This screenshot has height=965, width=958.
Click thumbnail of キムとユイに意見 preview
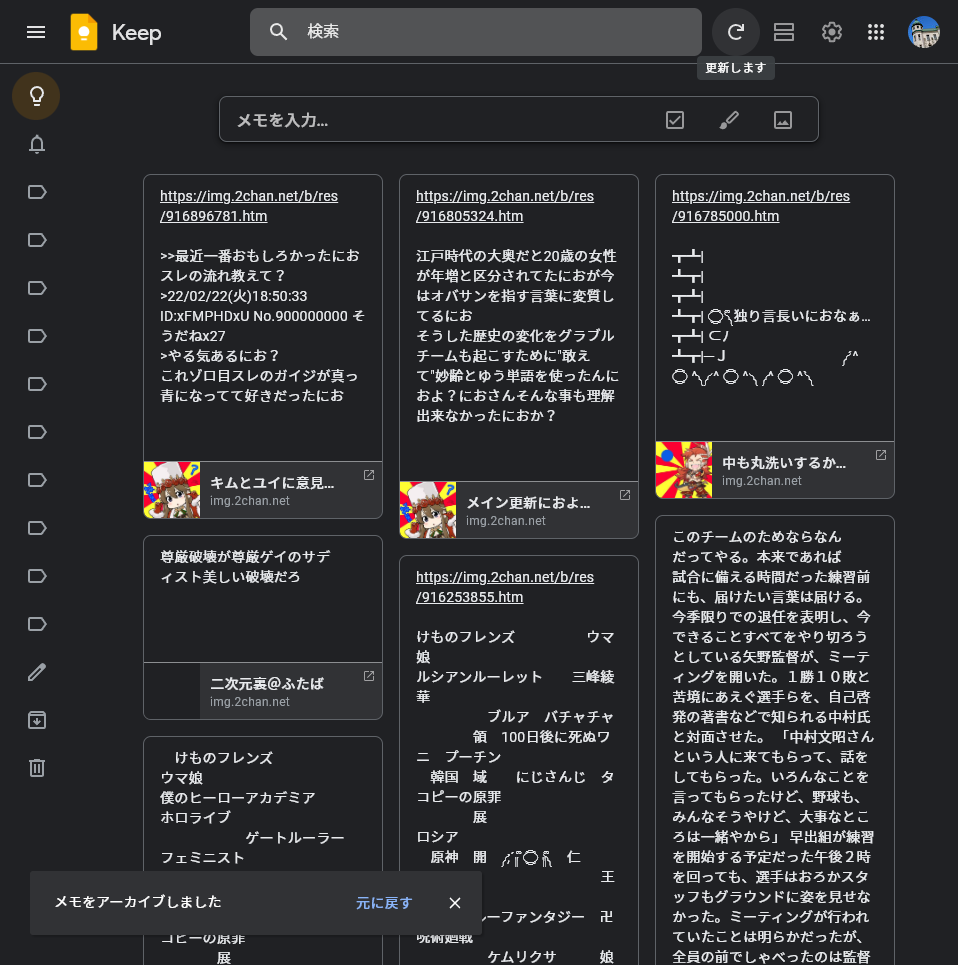tap(172, 490)
